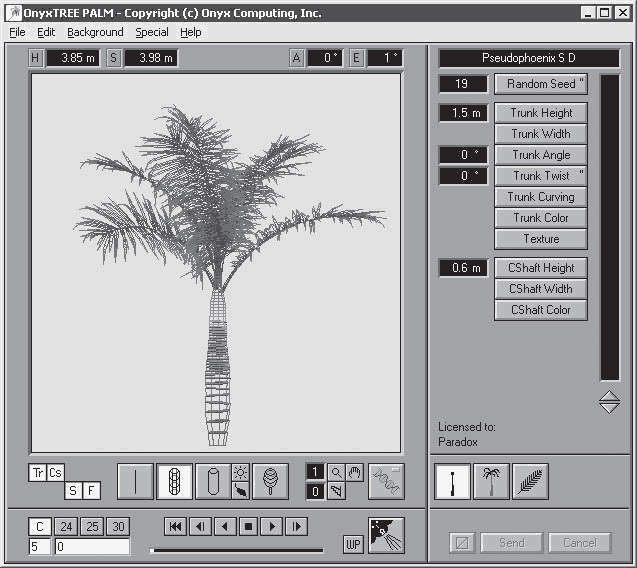Toggle the WP button
Image resolution: width=637 pixels, height=568 pixels.
pyautogui.click(x=353, y=544)
